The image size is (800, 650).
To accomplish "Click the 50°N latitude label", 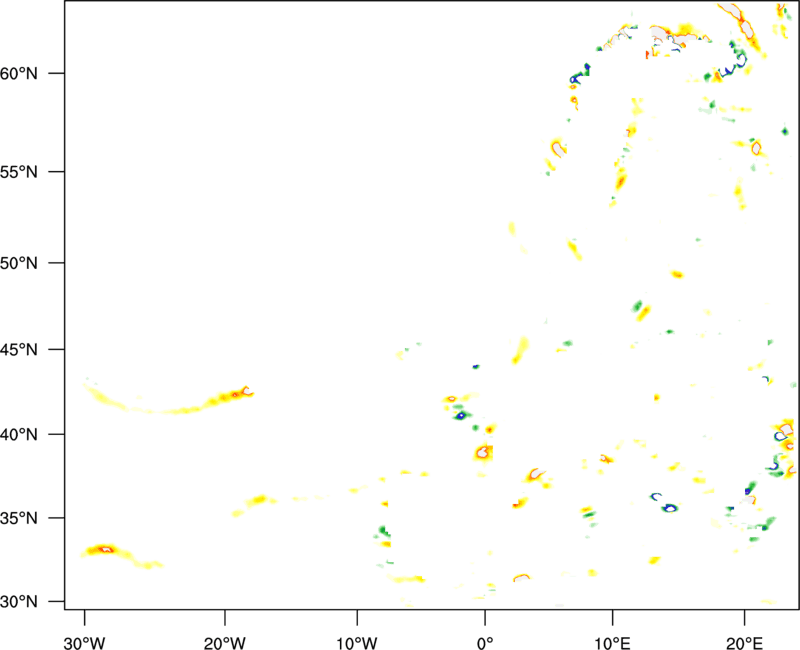I will pyautogui.click(x=19, y=263).
